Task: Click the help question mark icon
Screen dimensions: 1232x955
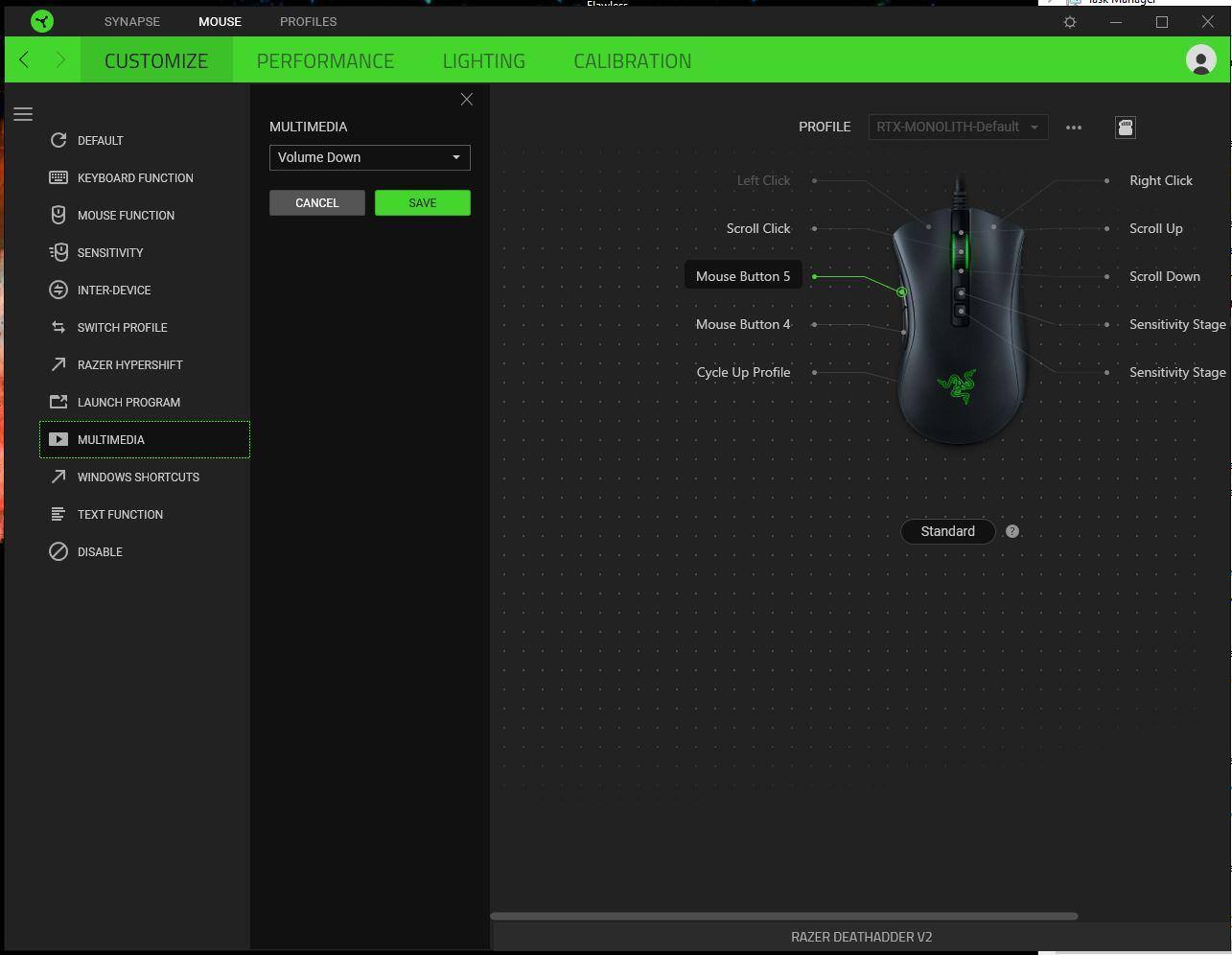Action: coord(1012,531)
